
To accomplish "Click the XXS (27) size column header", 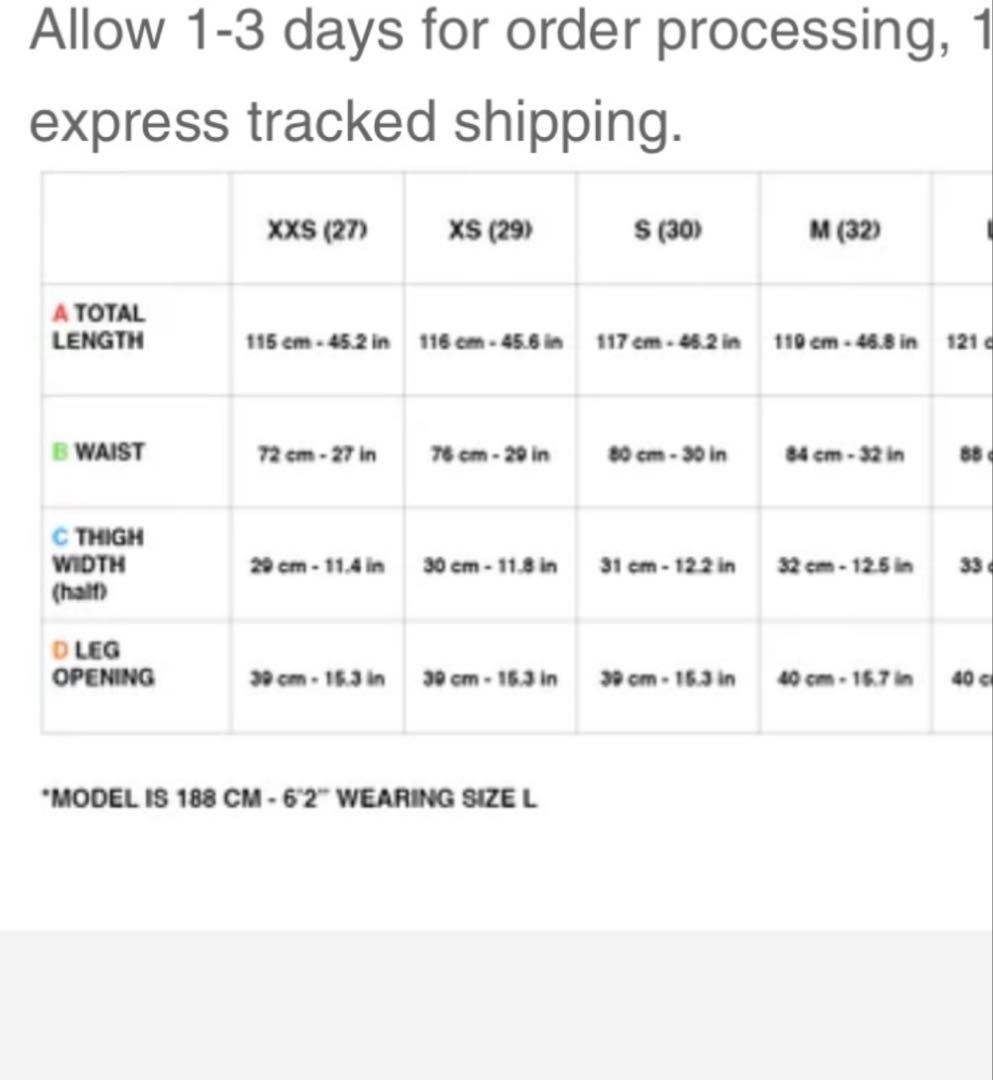I will pyautogui.click(x=318, y=231).
